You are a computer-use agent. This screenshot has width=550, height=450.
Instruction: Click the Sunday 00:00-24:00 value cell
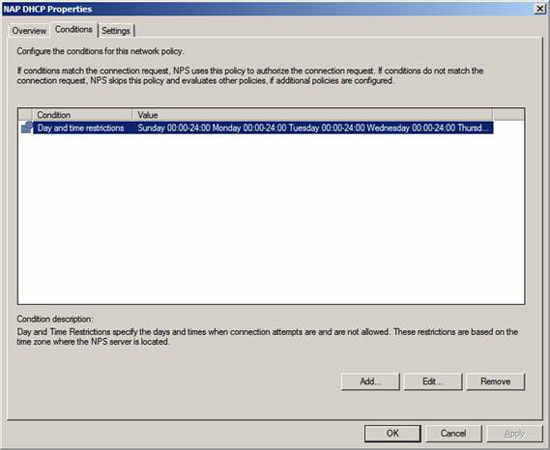point(313,128)
